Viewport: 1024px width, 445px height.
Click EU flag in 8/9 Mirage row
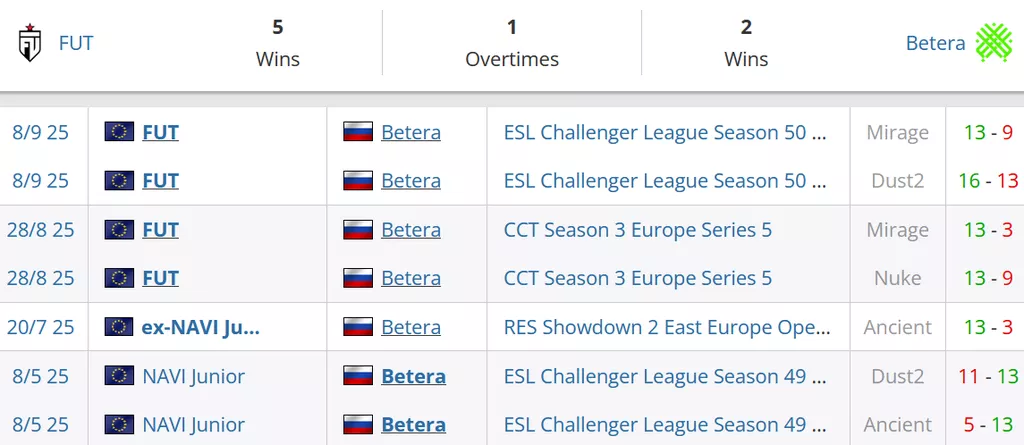click(x=119, y=132)
